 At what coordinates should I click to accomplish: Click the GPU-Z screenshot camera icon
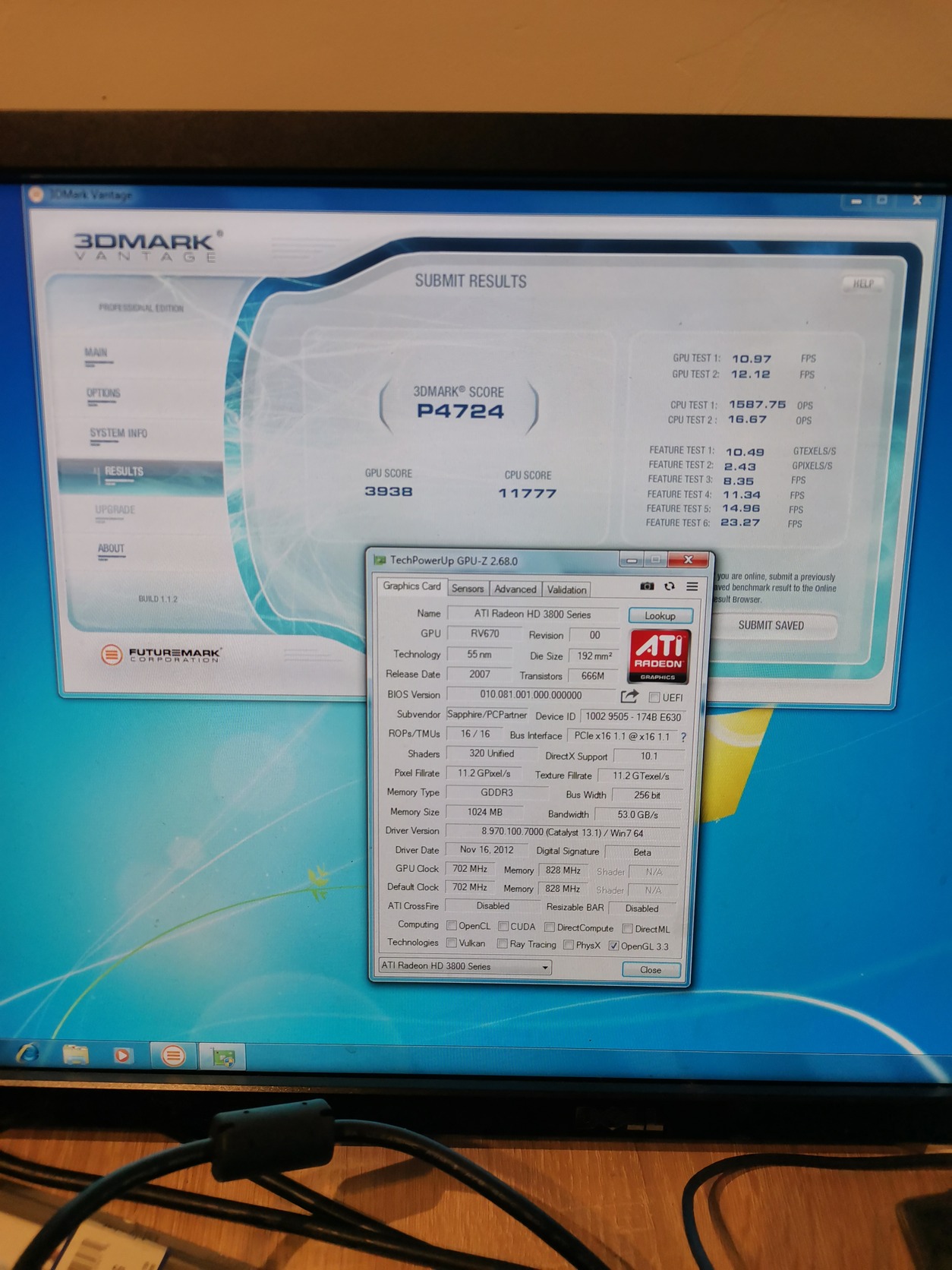coord(647,586)
